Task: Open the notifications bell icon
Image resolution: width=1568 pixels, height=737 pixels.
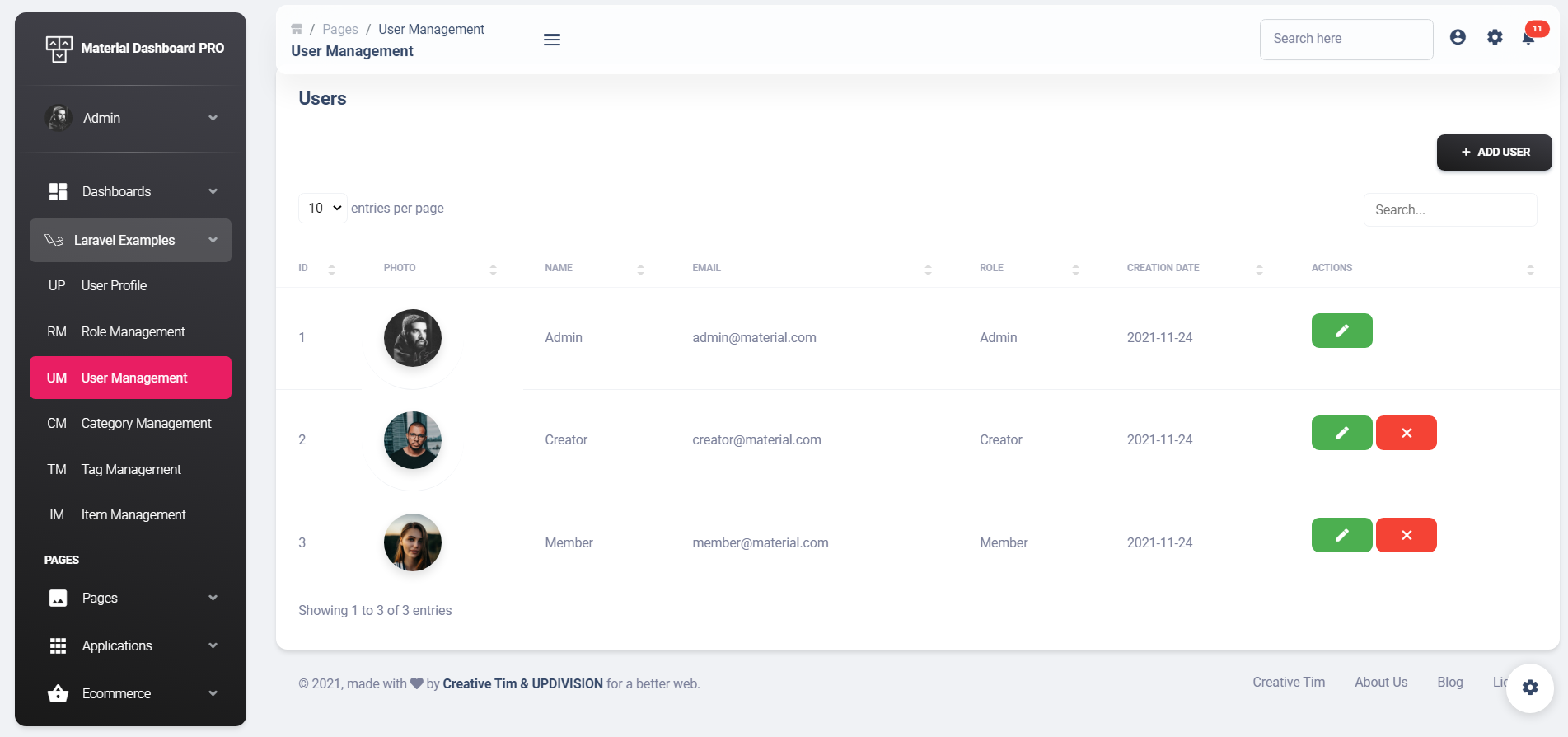Action: (1528, 38)
